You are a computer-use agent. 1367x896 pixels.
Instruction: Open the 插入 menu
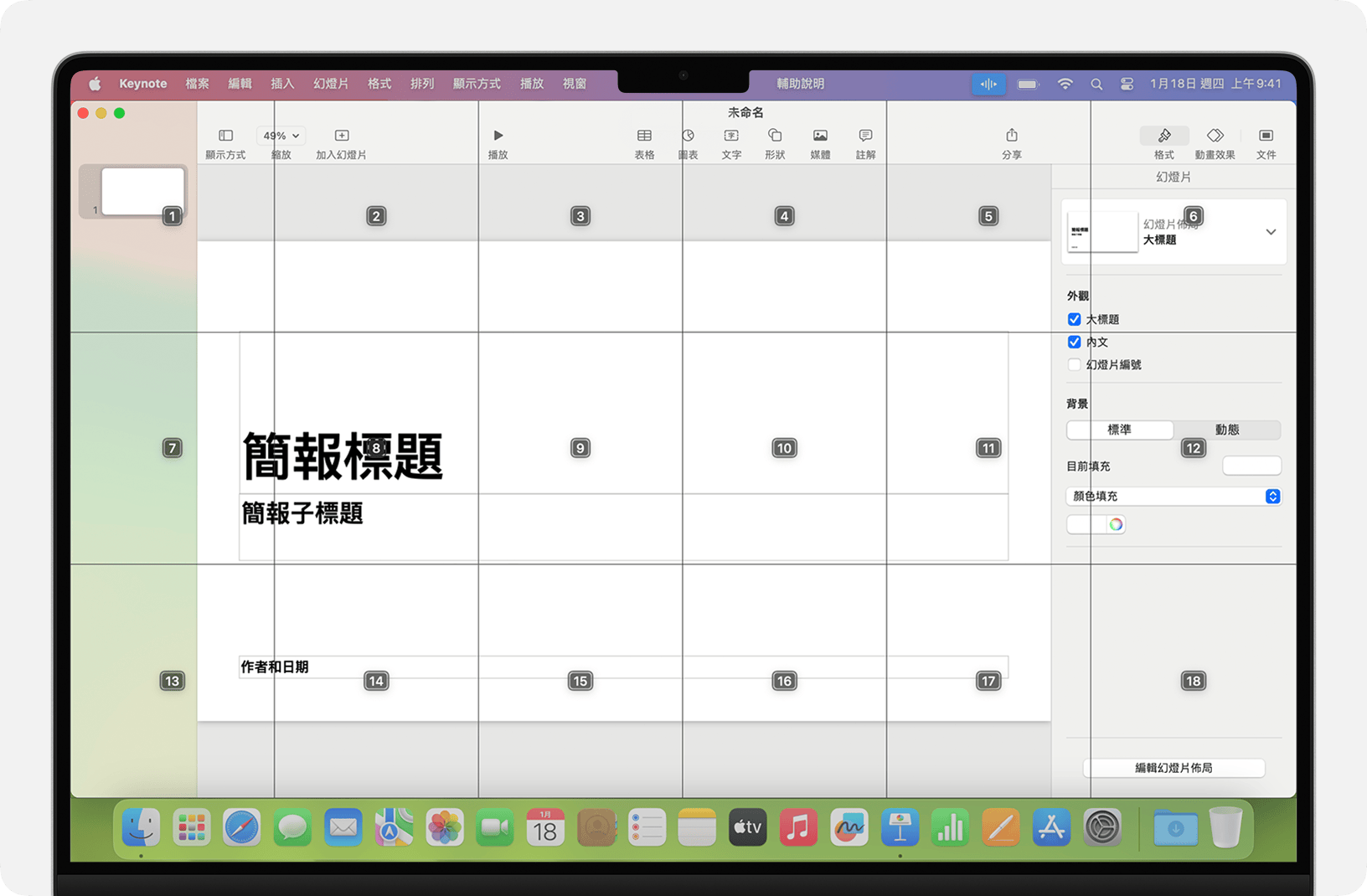coord(282,84)
